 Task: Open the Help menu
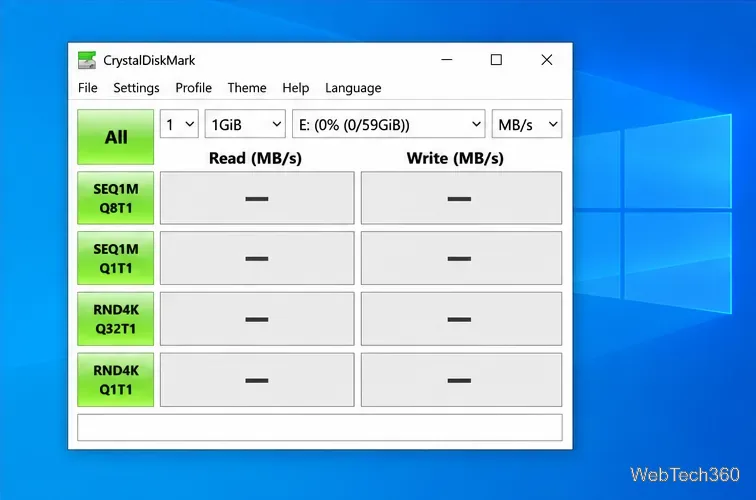(x=296, y=88)
